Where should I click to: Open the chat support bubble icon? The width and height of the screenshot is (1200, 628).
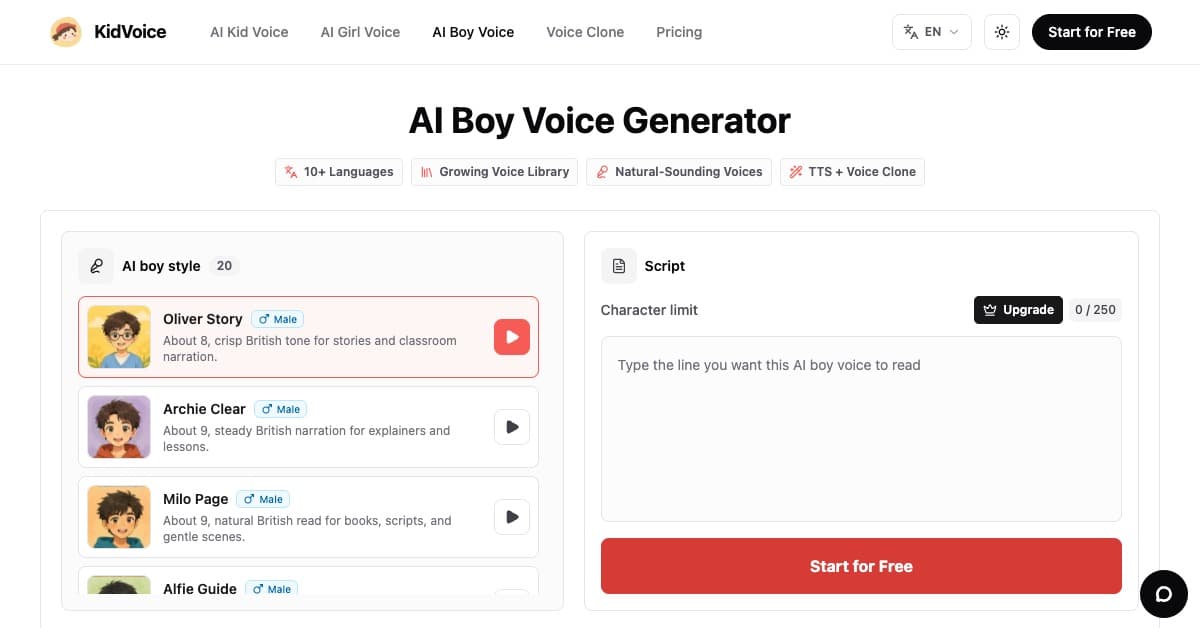point(1164,594)
